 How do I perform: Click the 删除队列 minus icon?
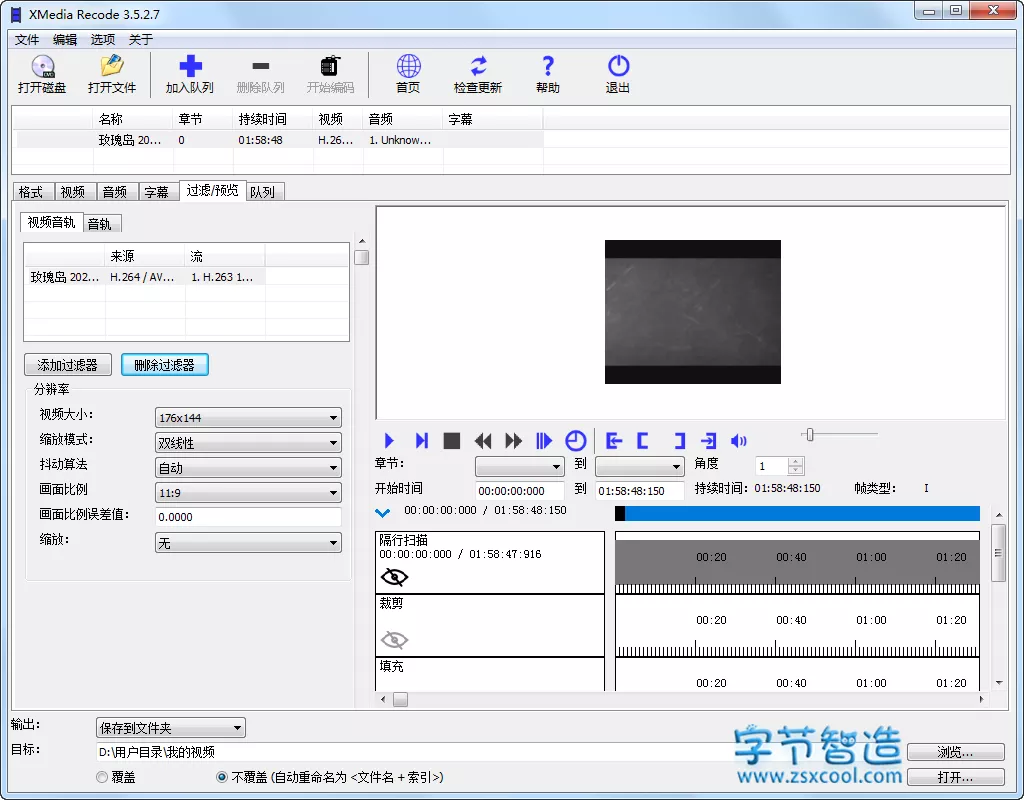(x=260, y=74)
